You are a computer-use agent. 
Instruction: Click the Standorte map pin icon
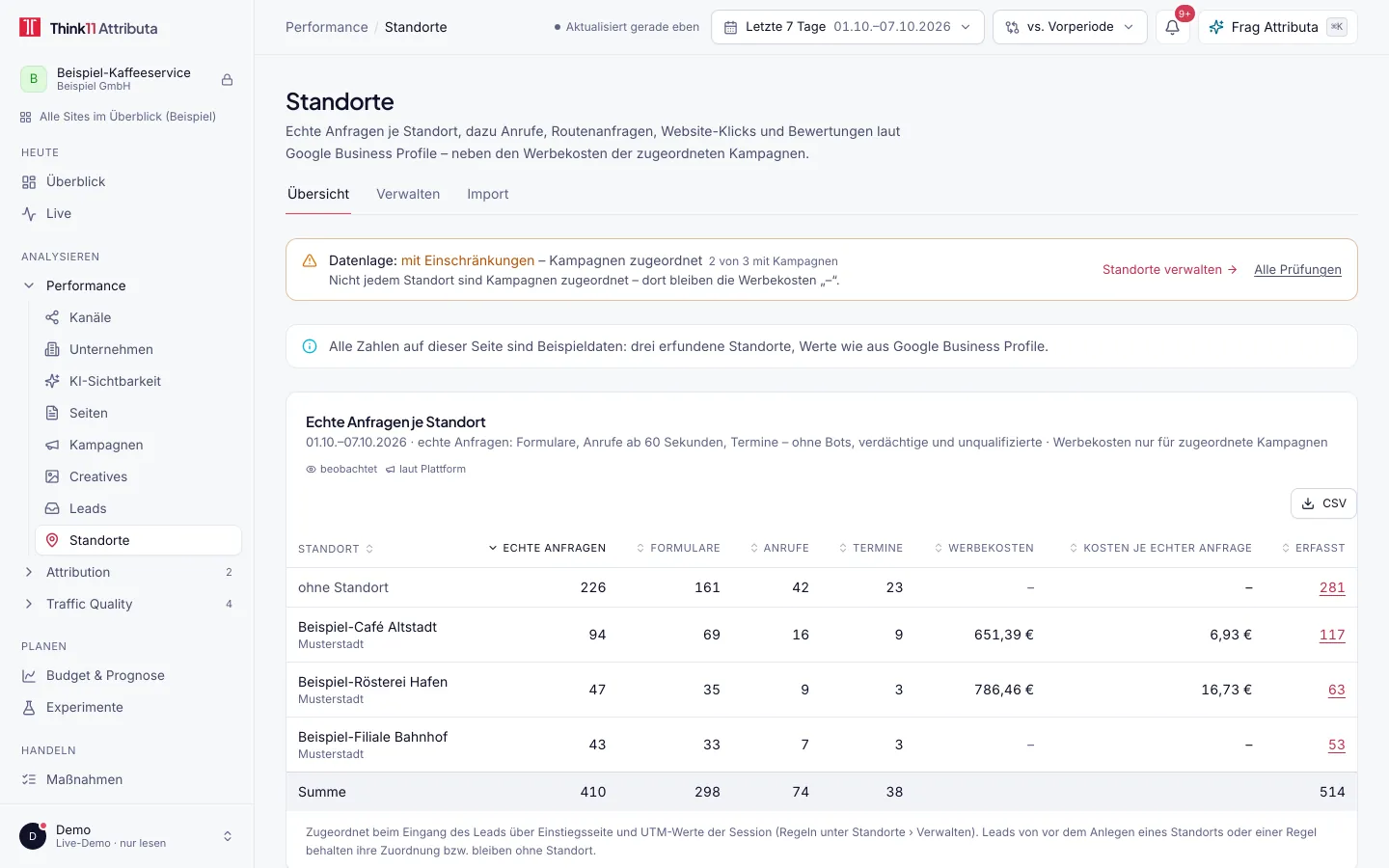coord(52,540)
